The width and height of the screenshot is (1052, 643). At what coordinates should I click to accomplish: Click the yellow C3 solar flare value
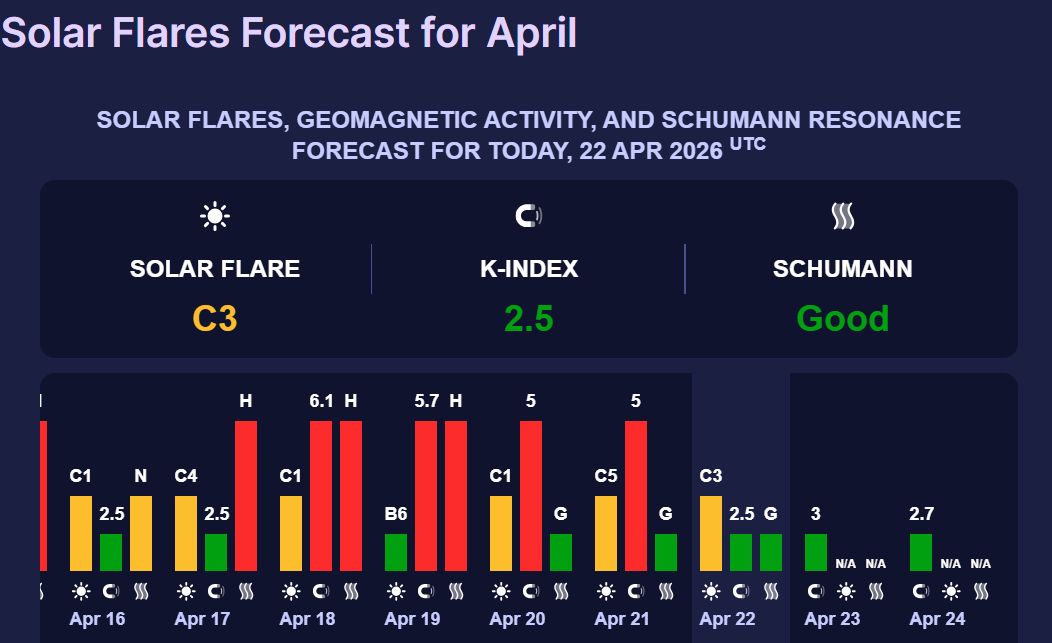click(x=215, y=319)
